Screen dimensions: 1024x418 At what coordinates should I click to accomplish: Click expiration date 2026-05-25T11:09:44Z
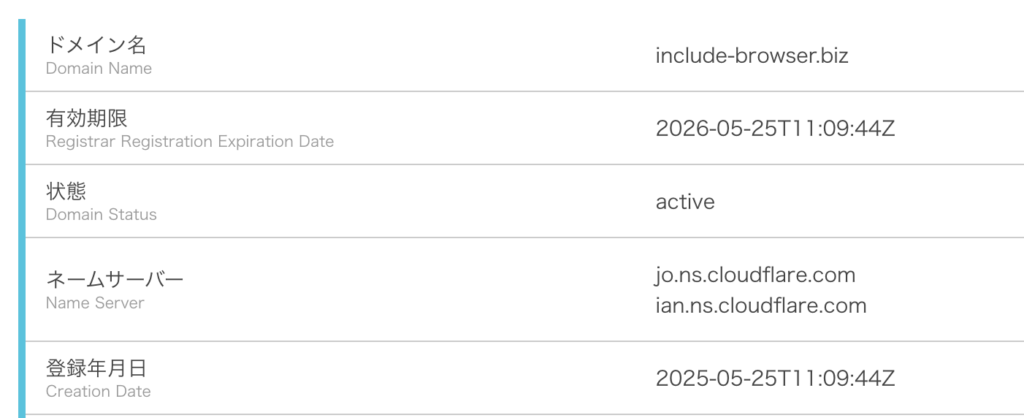tap(775, 129)
